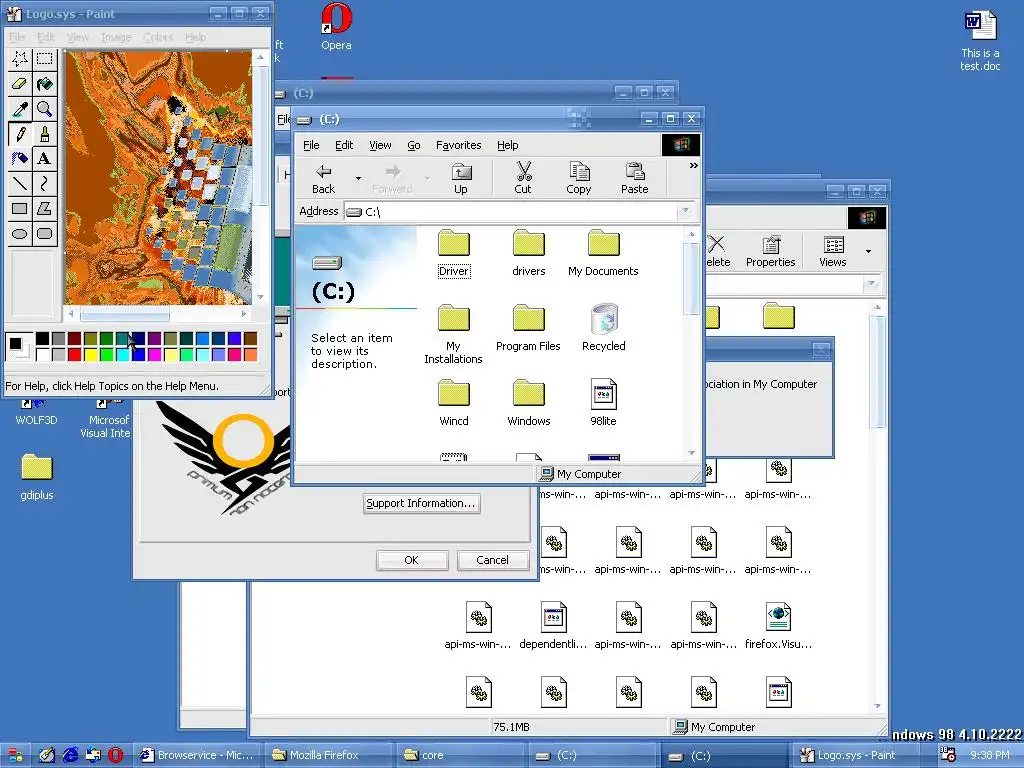Select the Airbrush spray can tool
Viewport: 1024px width, 768px height.
coord(20,159)
